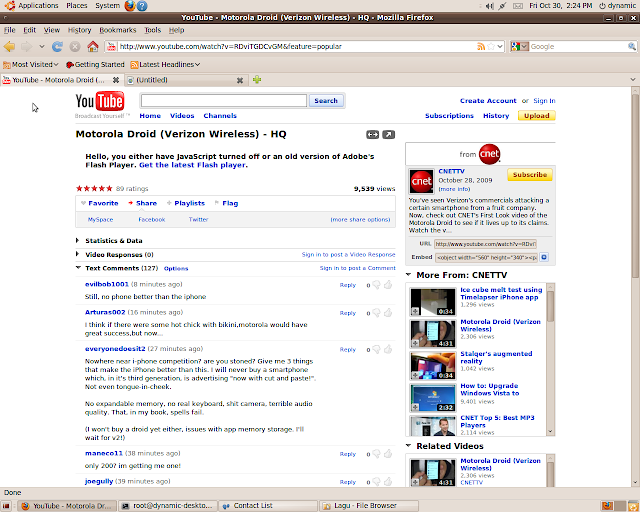
Task: Open the File menu
Action: click(x=9, y=30)
